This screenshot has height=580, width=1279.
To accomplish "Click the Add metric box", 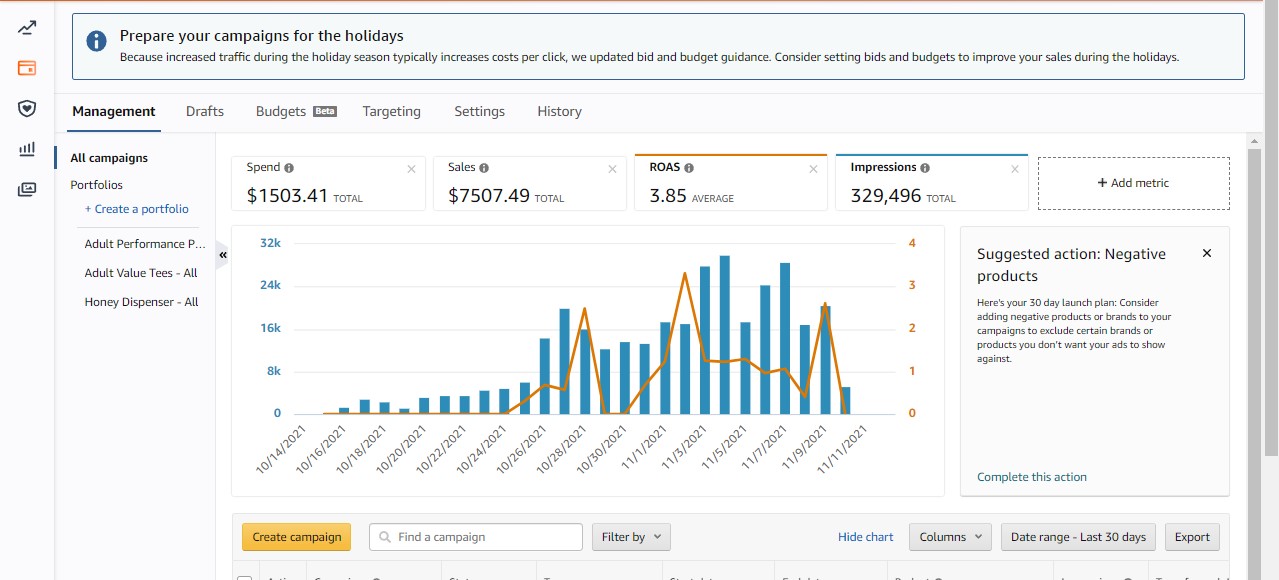I will pyautogui.click(x=1134, y=183).
